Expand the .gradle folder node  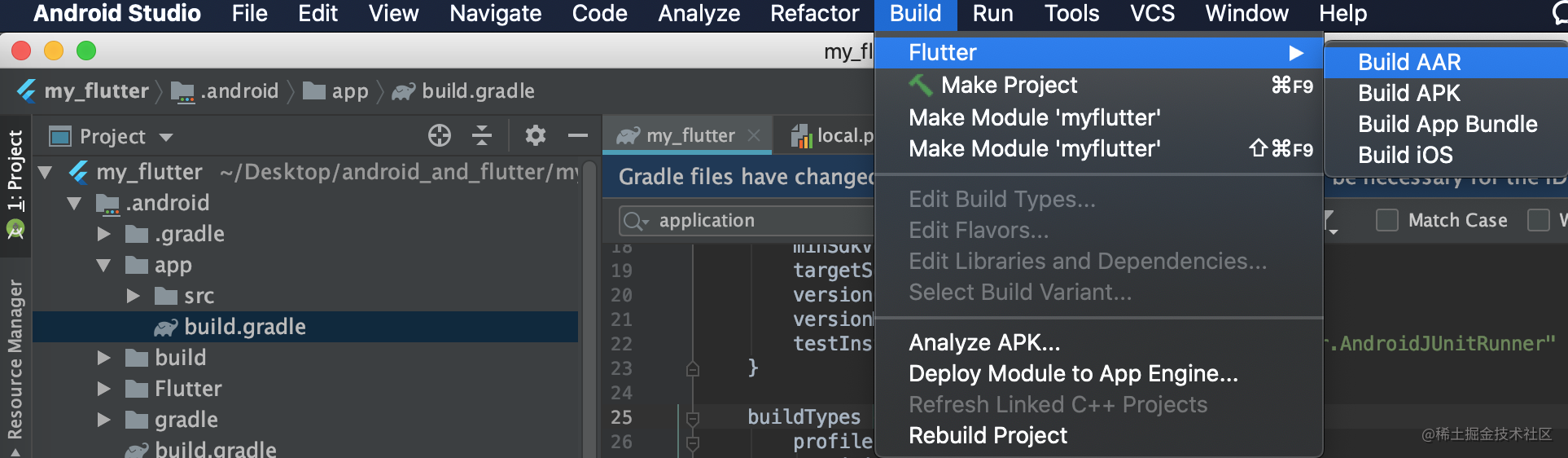coord(103,234)
